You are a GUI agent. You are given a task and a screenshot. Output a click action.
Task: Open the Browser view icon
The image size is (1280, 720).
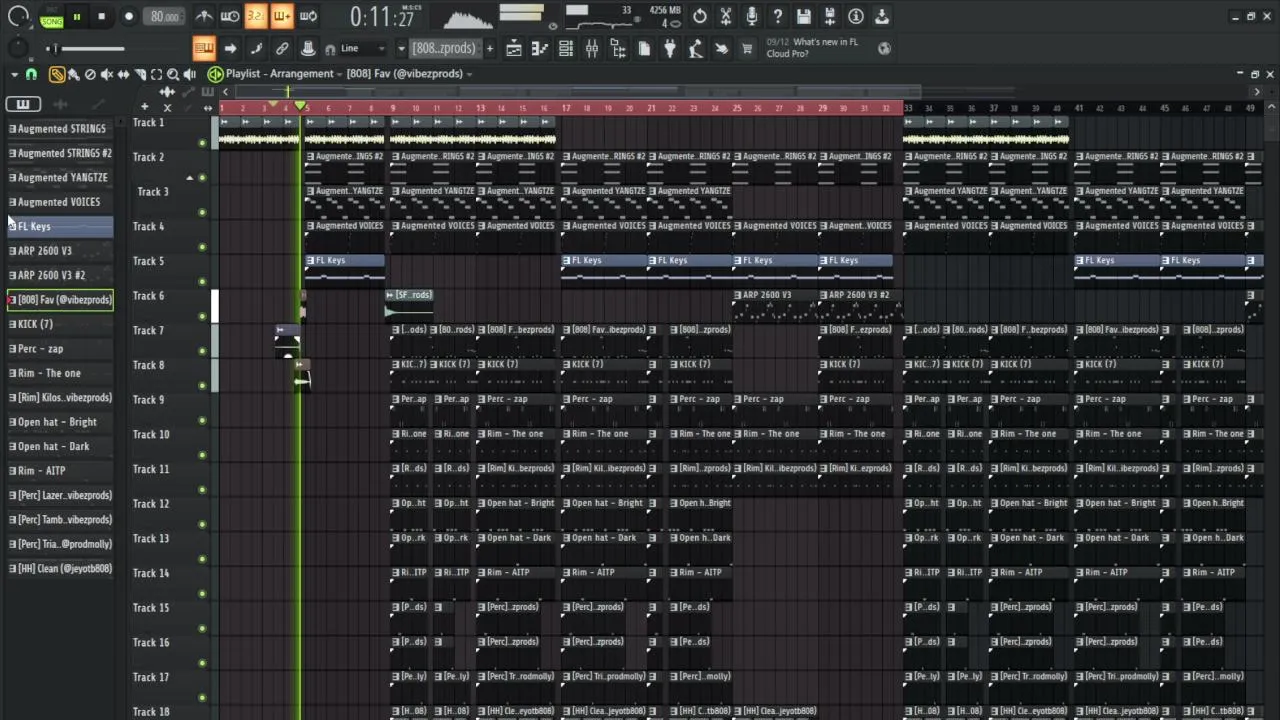click(x=618, y=48)
